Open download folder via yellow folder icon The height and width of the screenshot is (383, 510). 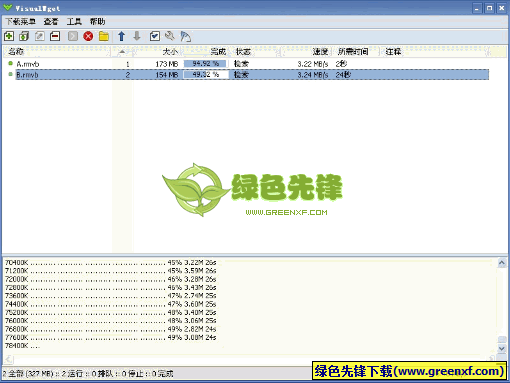pyautogui.click(x=104, y=36)
